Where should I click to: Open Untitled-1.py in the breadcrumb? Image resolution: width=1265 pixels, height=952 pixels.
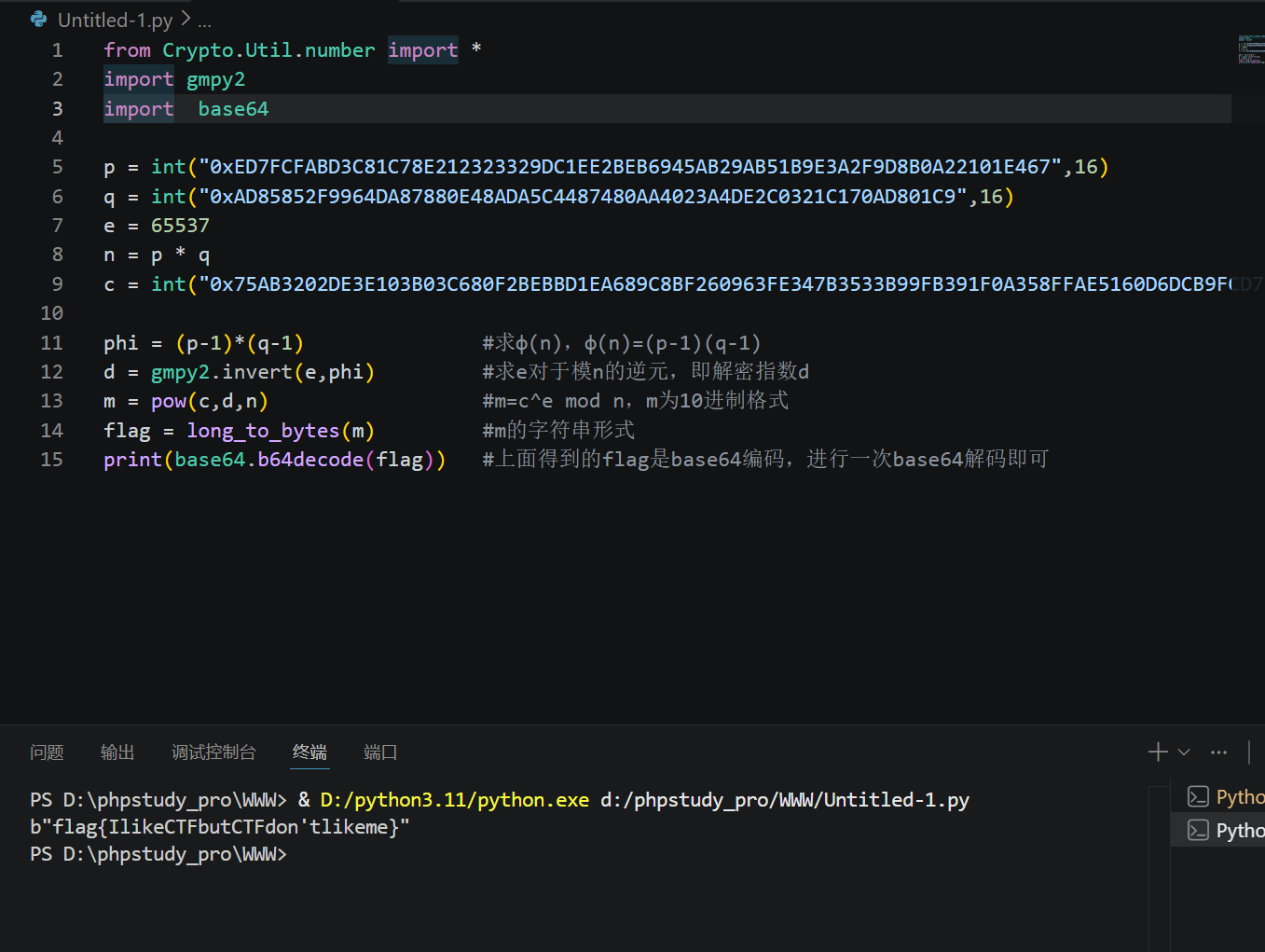click(115, 20)
